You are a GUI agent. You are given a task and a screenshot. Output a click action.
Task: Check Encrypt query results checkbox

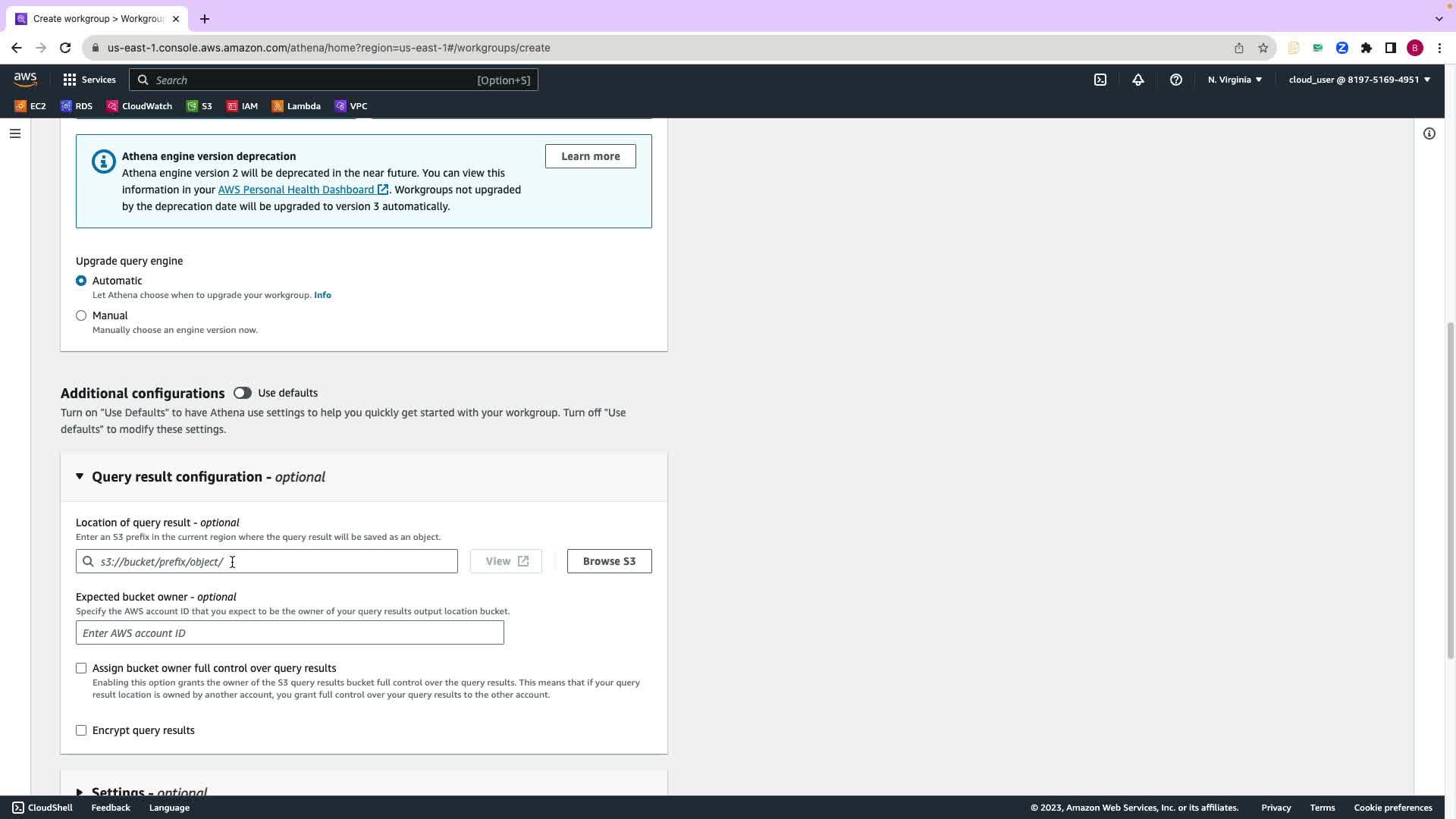[81, 730]
